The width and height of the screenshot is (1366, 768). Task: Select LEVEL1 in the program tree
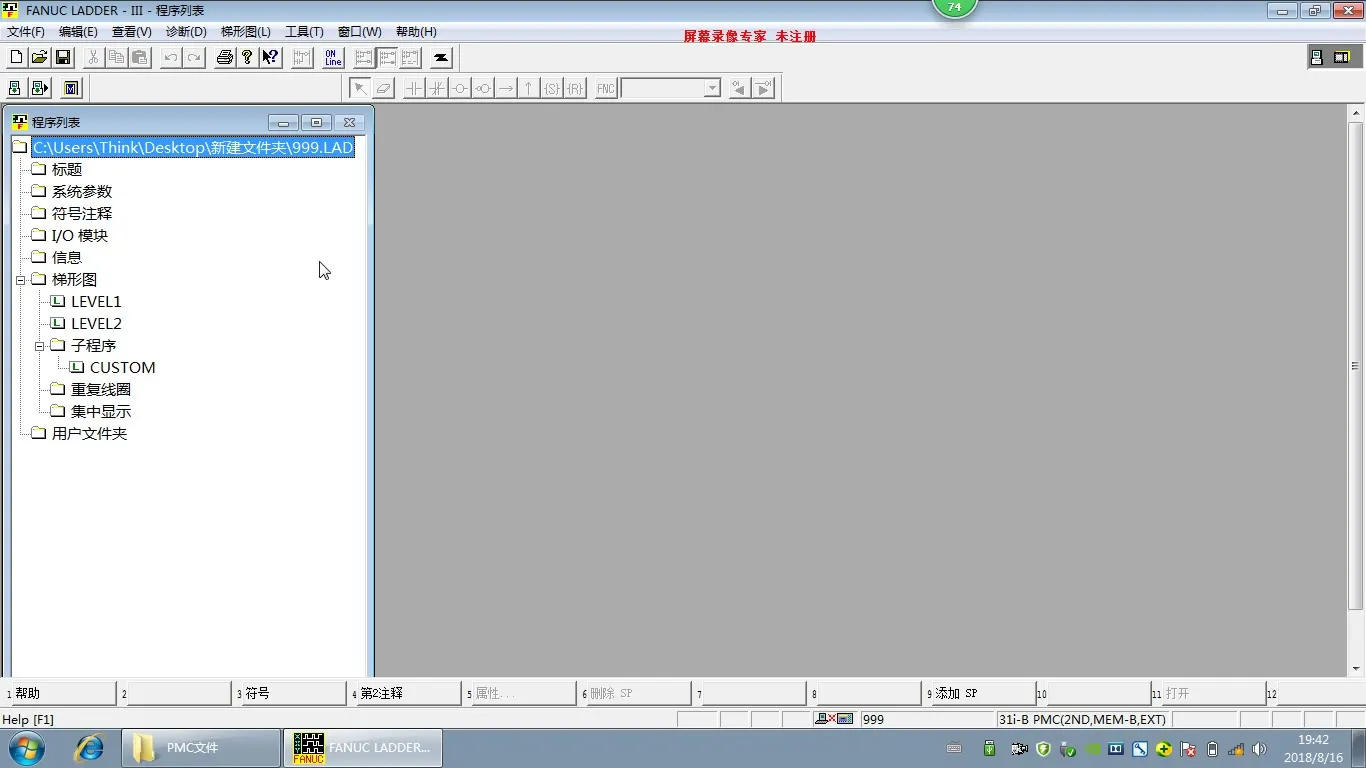coord(95,302)
